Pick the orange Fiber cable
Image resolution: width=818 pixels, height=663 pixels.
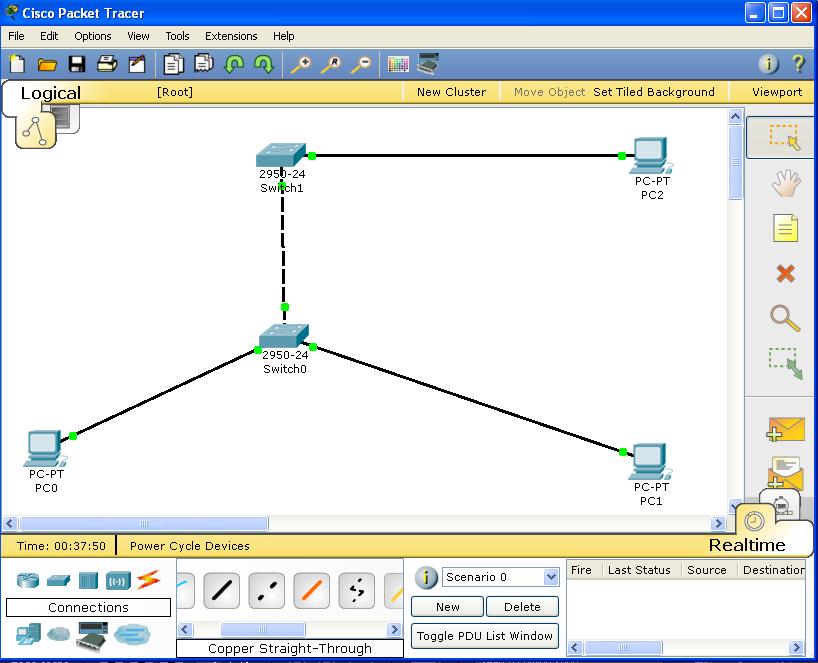pyautogui.click(x=311, y=590)
